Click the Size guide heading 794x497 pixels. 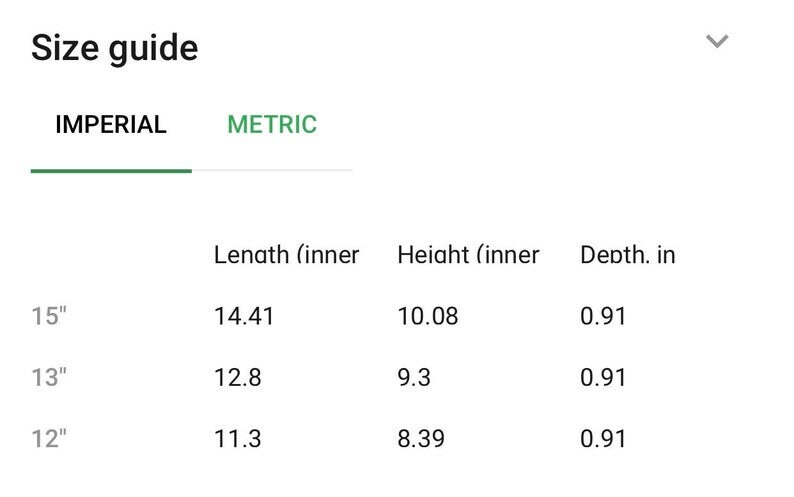(114, 48)
